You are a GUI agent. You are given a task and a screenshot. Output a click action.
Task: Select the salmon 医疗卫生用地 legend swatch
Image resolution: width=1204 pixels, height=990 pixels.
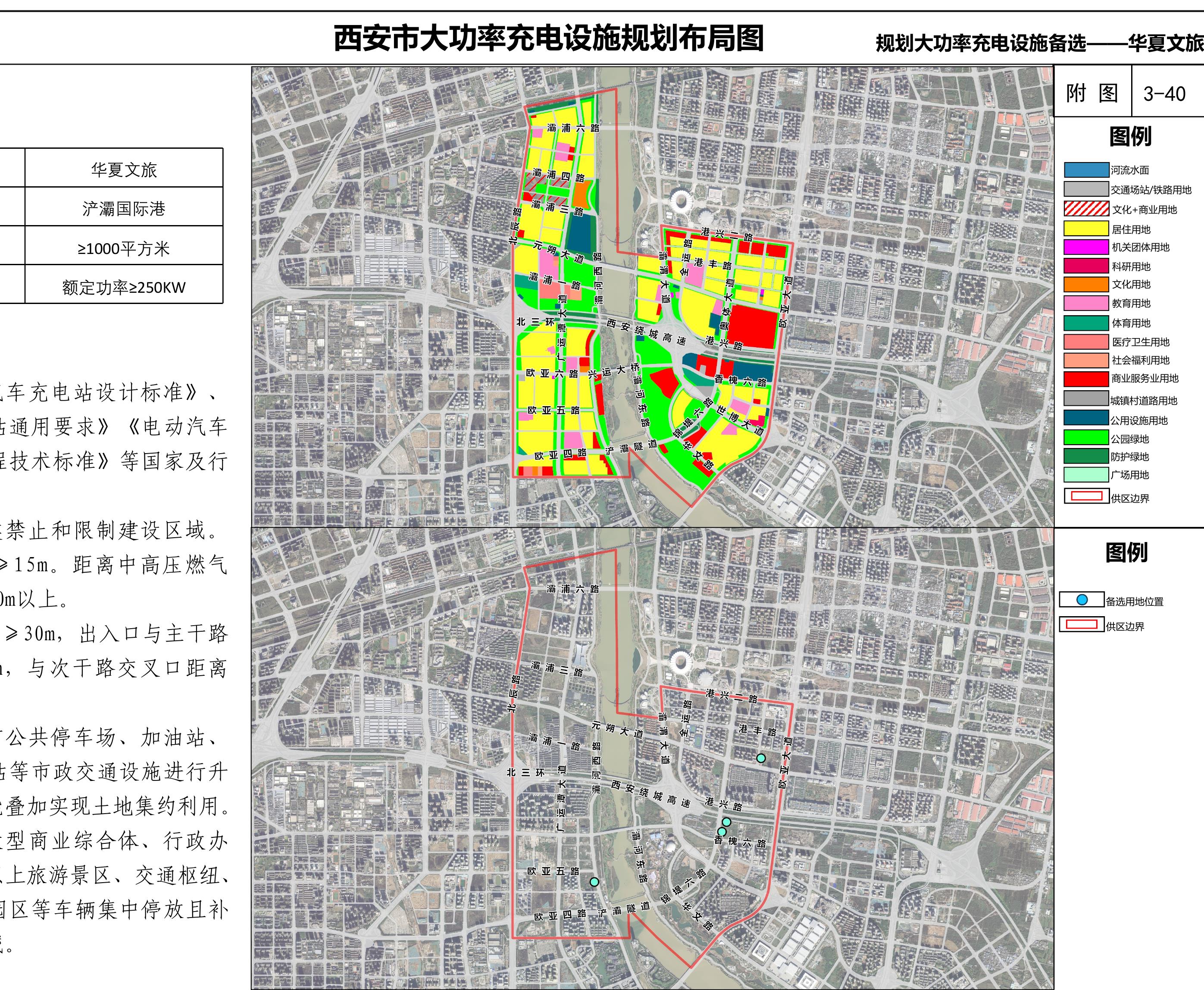pyautogui.click(x=1086, y=341)
